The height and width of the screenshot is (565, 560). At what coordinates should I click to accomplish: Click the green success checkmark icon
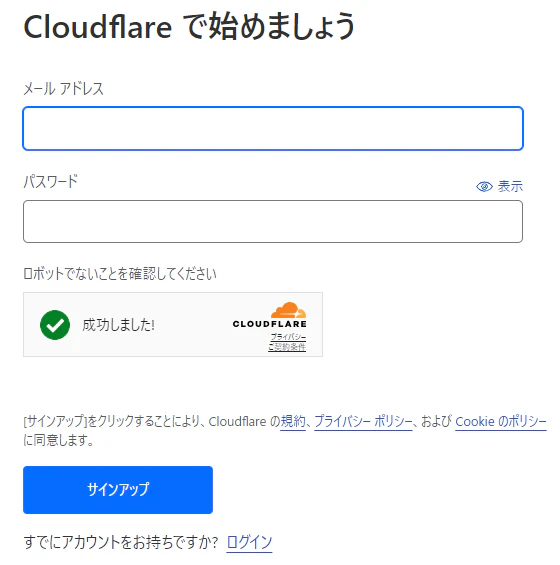[55, 325]
